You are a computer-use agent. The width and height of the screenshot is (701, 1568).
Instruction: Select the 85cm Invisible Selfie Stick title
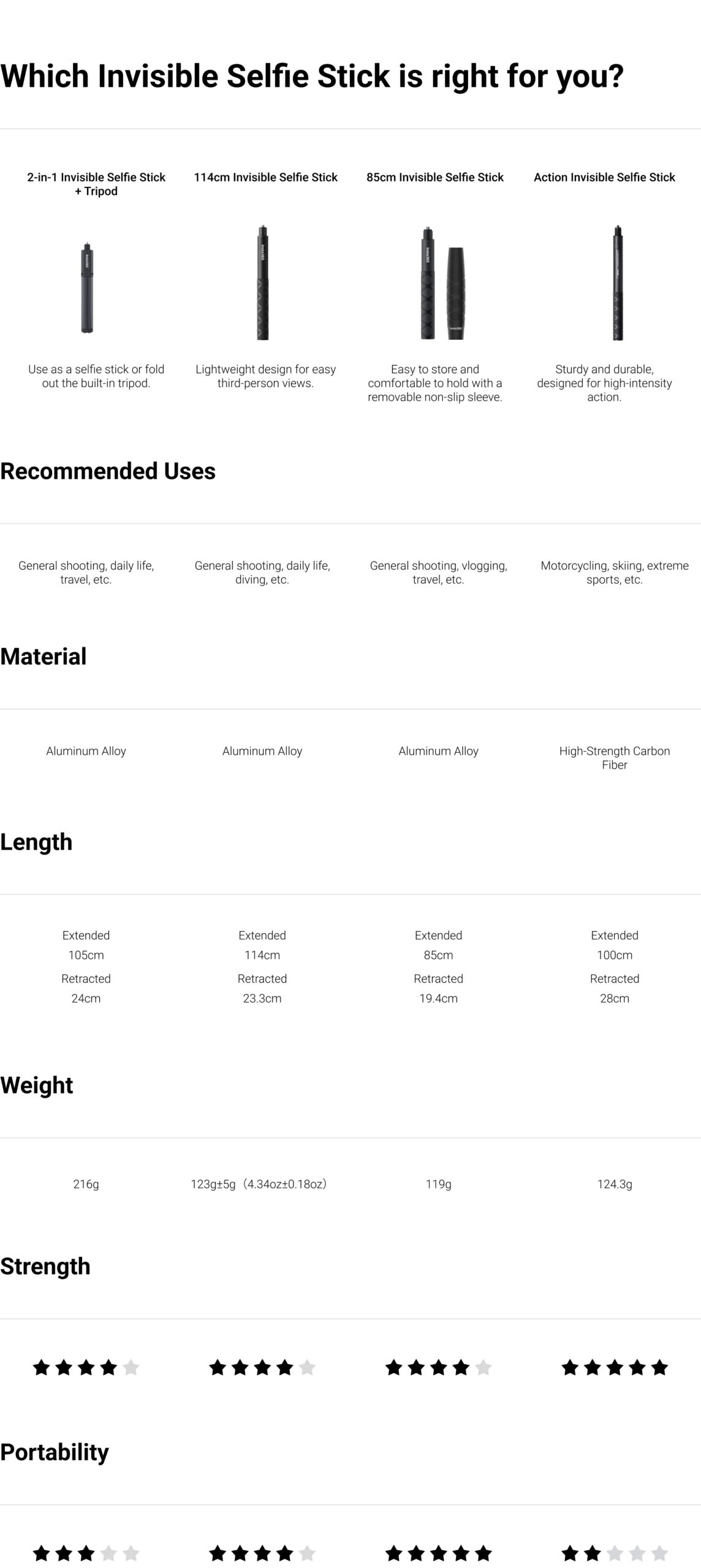[435, 177]
